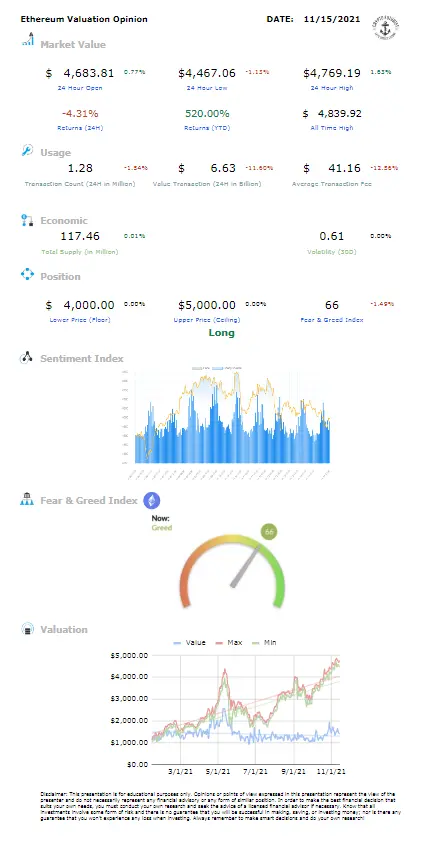Click the green Long position text
This screenshot has width=433, height=842.
point(221,332)
